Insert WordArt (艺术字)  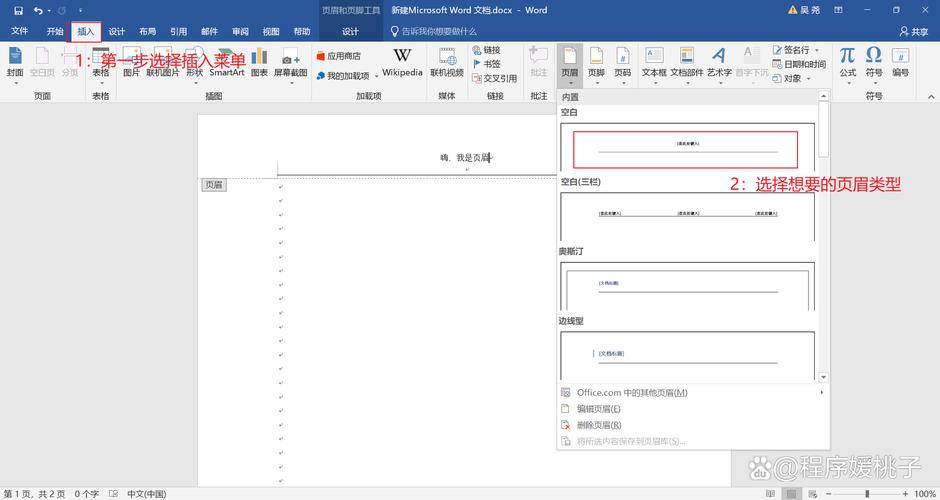click(719, 65)
